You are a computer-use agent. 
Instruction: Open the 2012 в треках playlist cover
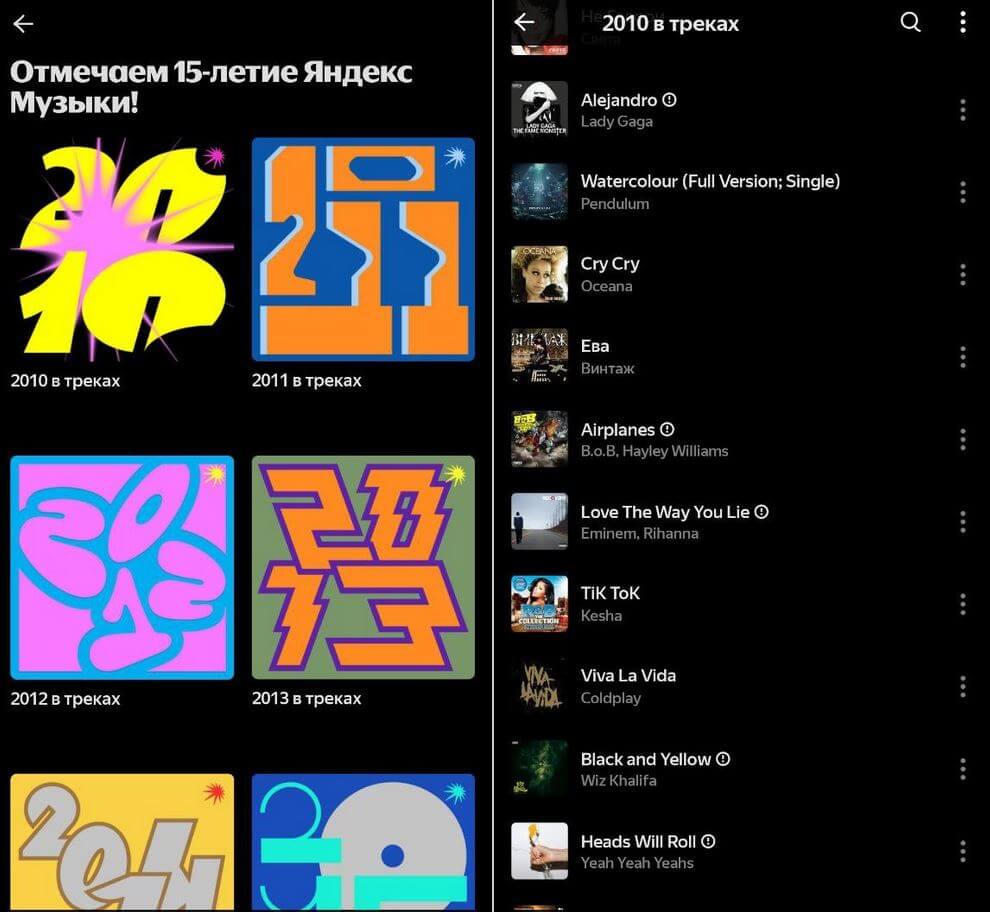122,567
